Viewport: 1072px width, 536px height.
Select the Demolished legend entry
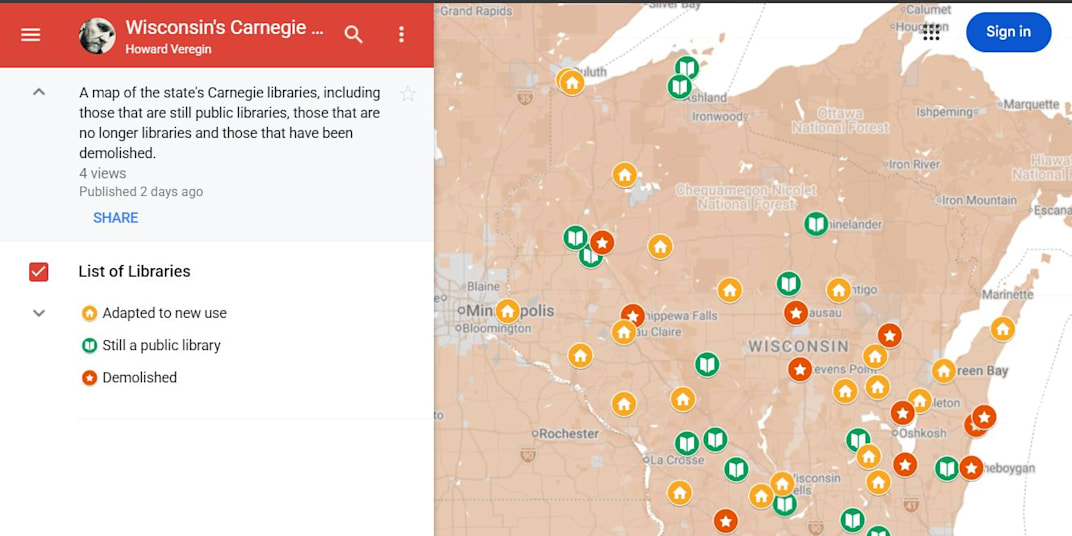pyautogui.click(x=129, y=377)
